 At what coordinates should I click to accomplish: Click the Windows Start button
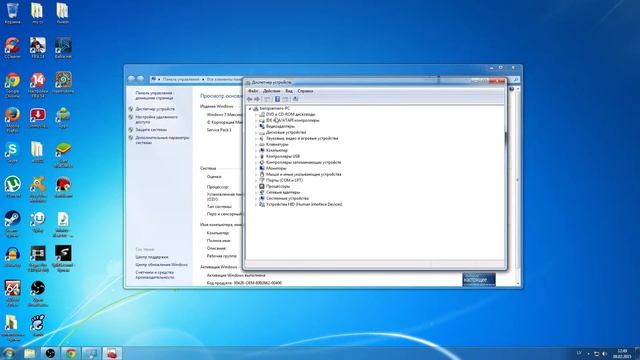pyautogui.click(x=9, y=353)
